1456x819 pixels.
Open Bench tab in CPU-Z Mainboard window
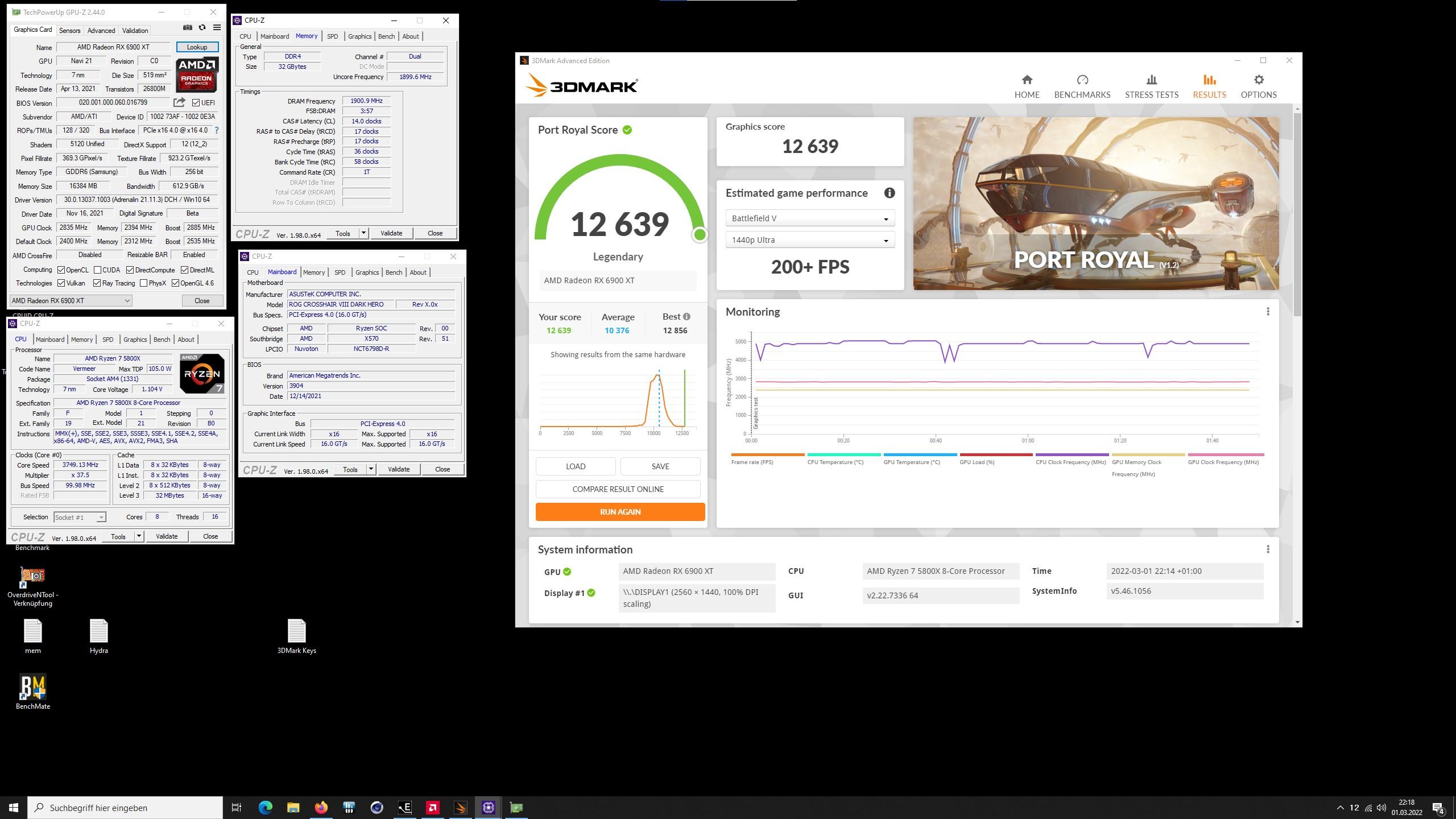(x=394, y=272)
